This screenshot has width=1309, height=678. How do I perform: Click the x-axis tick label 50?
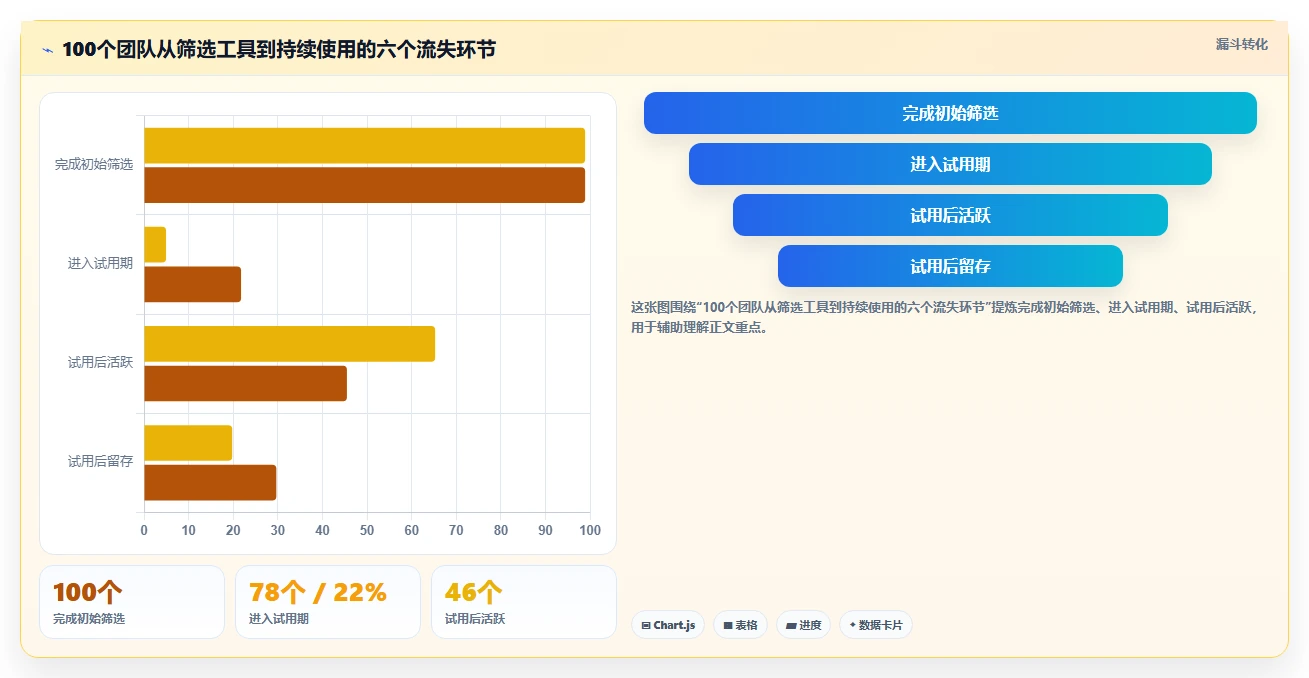(x=367, y=530)
